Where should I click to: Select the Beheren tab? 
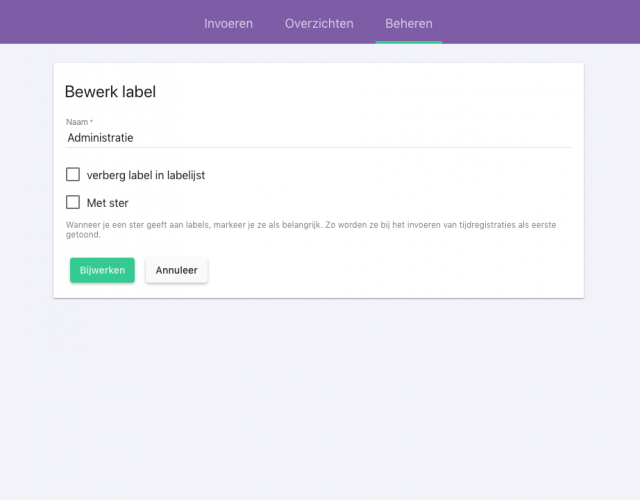click(x=409, y=23)
